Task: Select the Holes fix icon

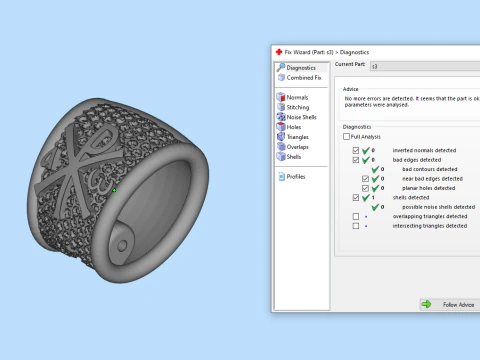Action: (x=281, y=127)
